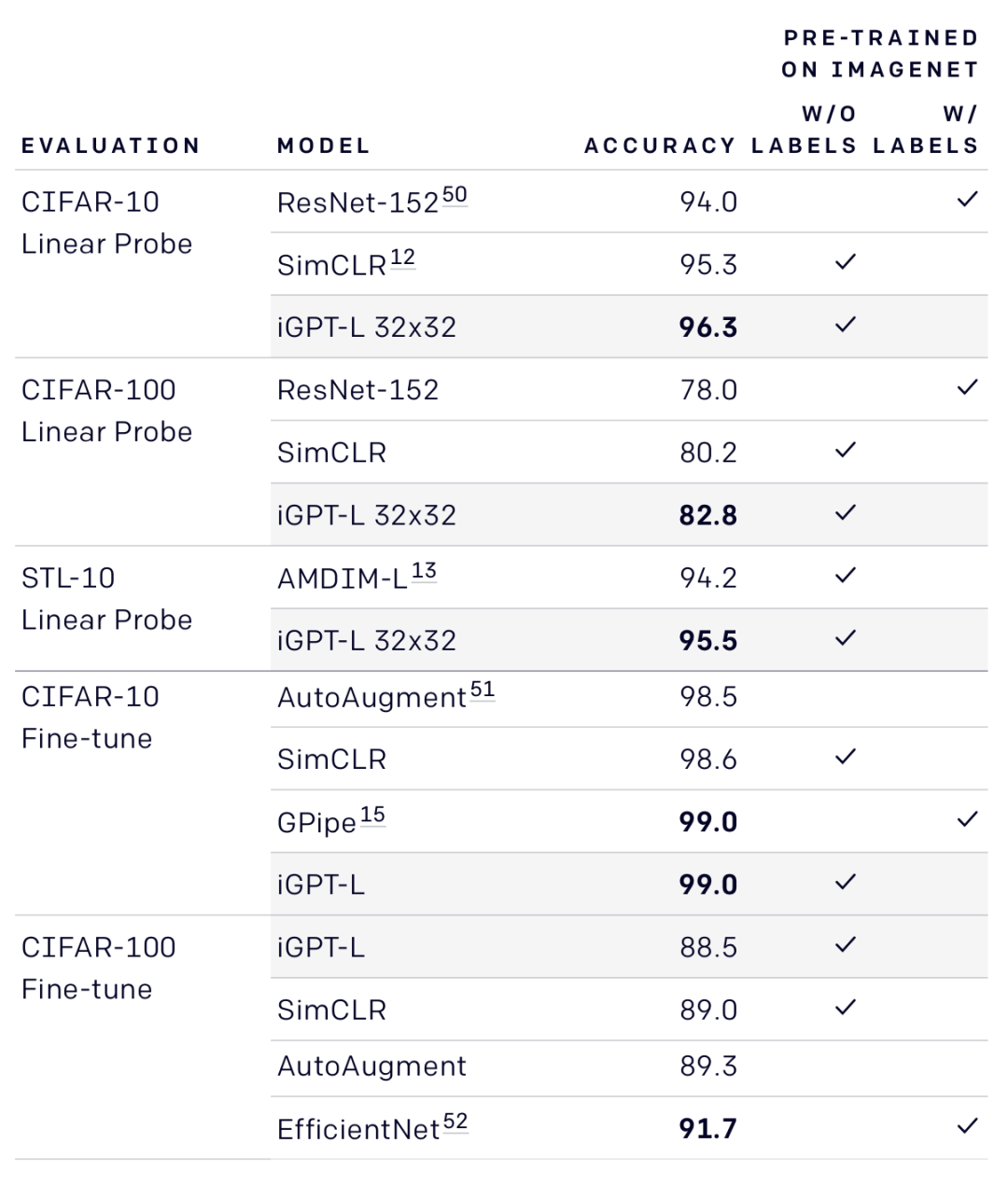Image resolution: width=1008 pixels, height=1185 pixels.
Task: Open footnote 52 beside EfficientNet
Action: pos(455,1122)
